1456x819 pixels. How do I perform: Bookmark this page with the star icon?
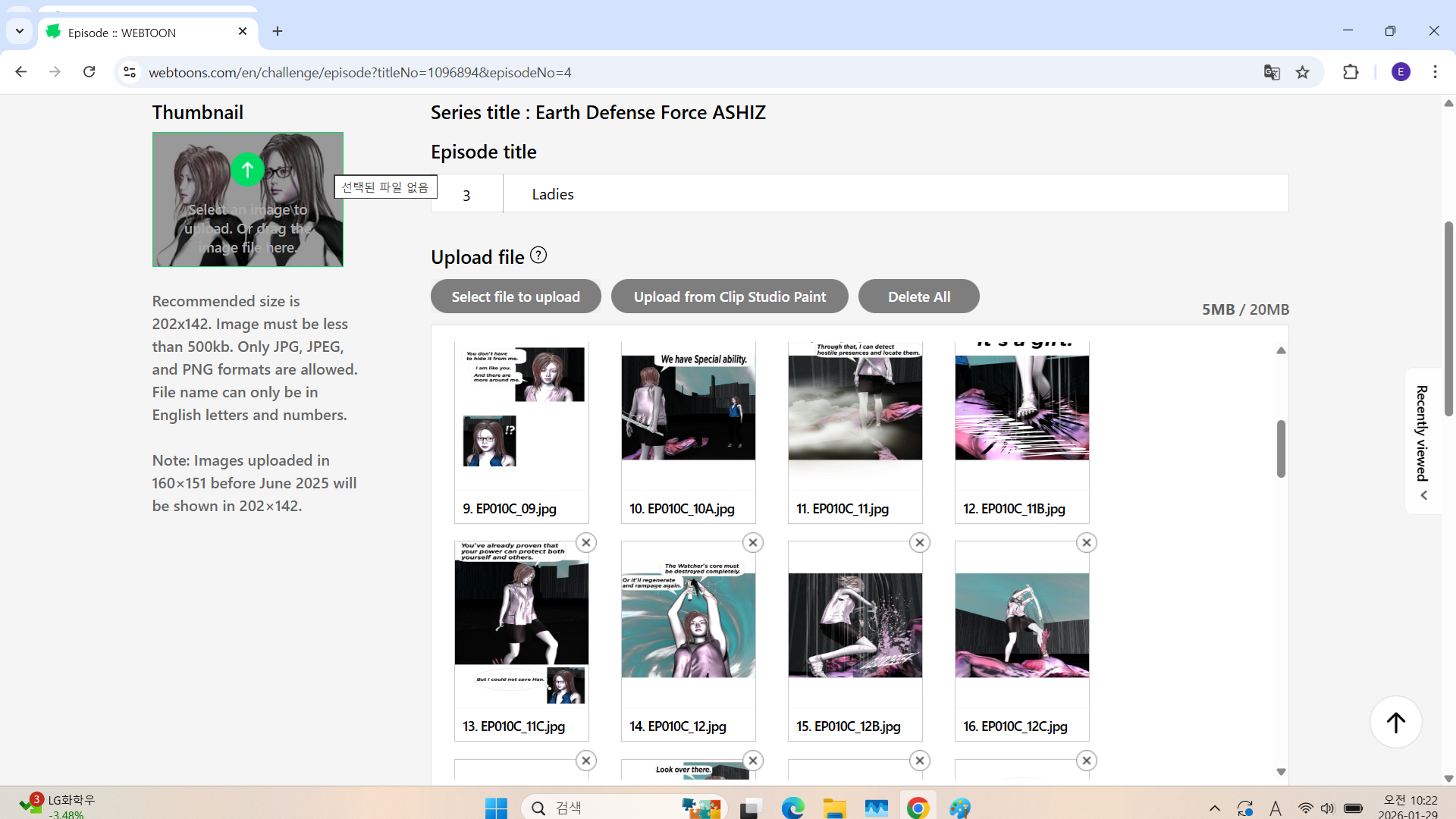1303,72
